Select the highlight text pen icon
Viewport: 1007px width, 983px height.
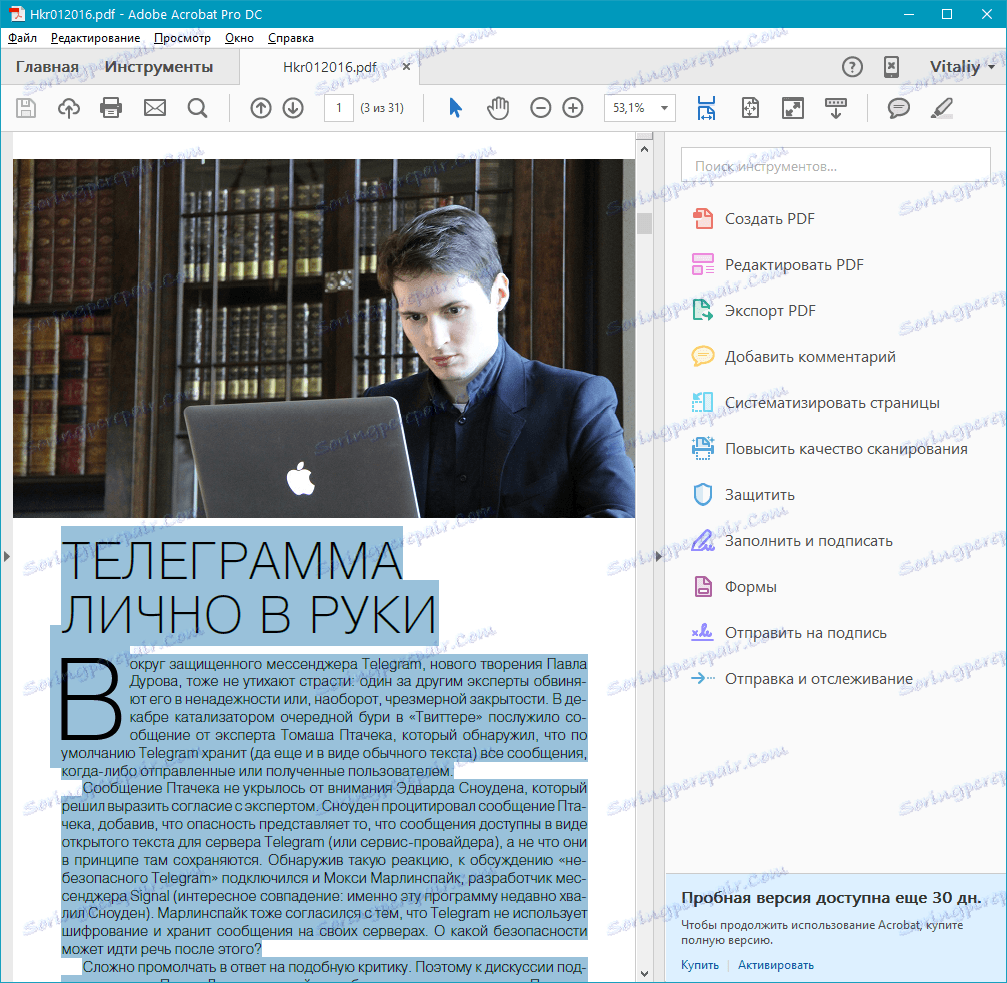941,108
